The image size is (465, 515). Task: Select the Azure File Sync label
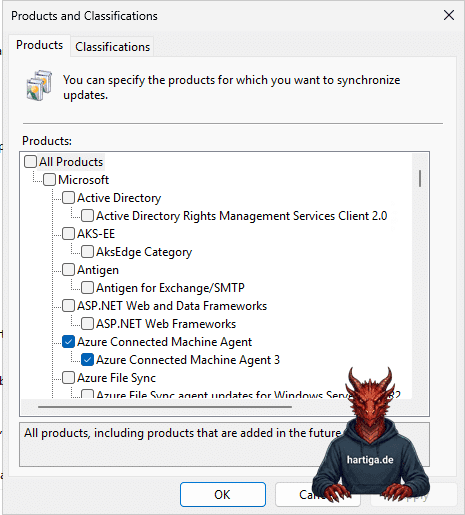click(x=116, y=378)
